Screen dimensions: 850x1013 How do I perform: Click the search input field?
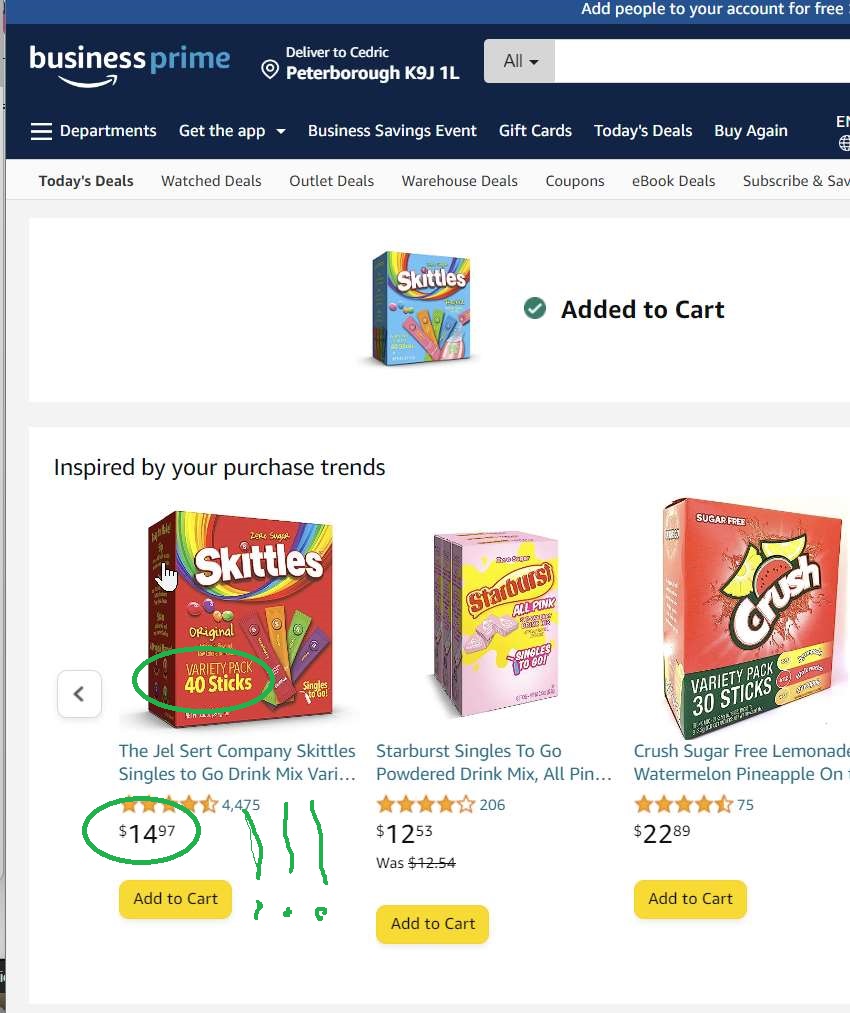click(700, 61)
